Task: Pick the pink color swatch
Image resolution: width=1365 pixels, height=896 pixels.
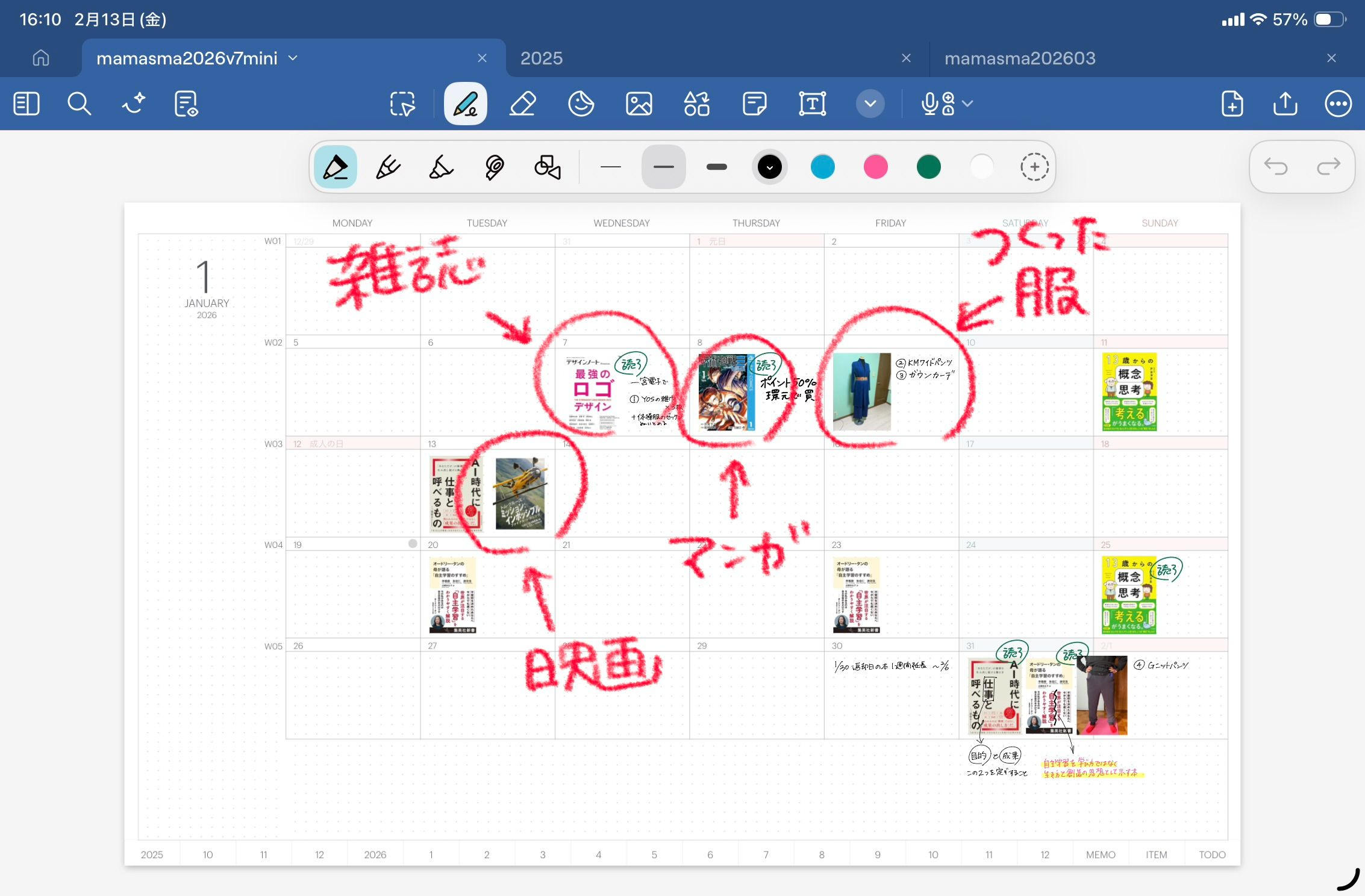Action: pos(875,167)
